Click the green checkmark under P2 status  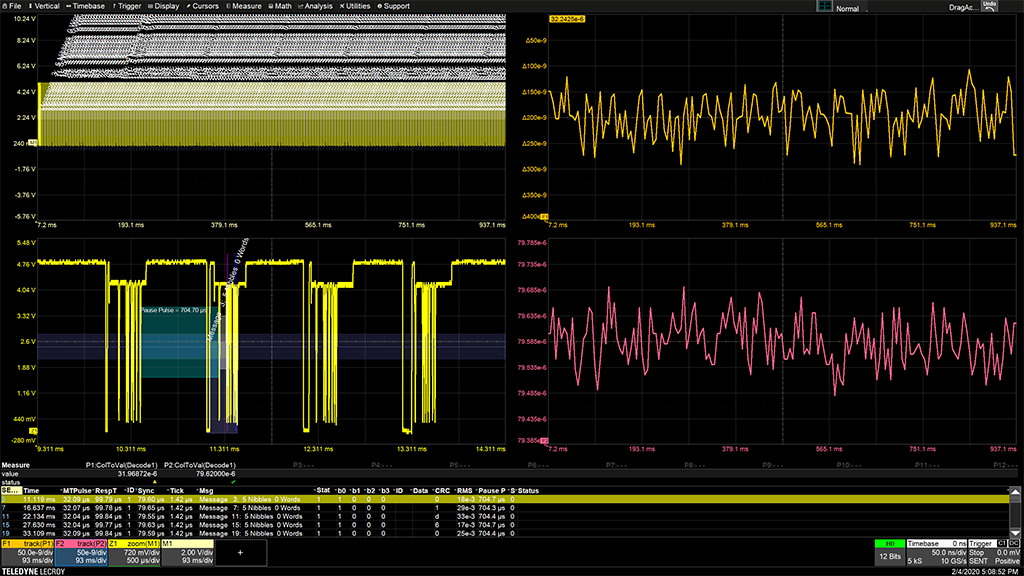[x=233, y=482]
